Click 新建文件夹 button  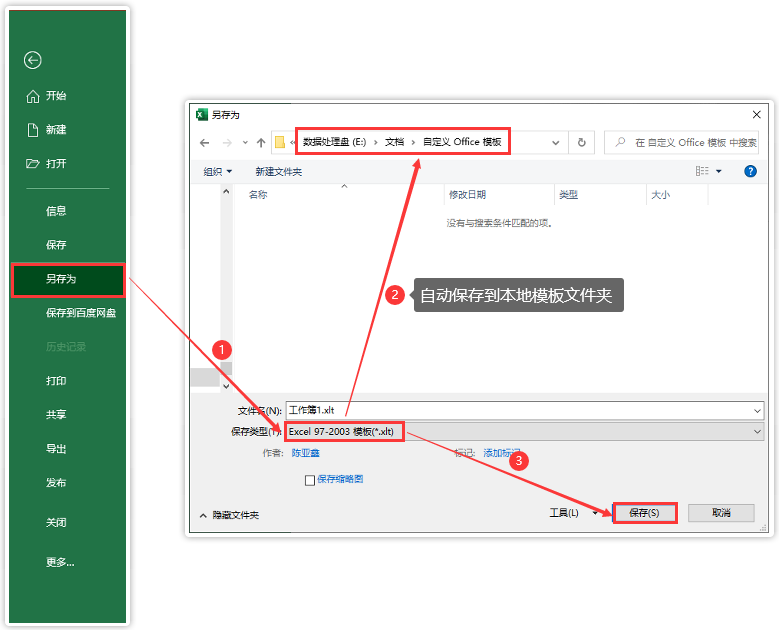(x=279, y=172)
